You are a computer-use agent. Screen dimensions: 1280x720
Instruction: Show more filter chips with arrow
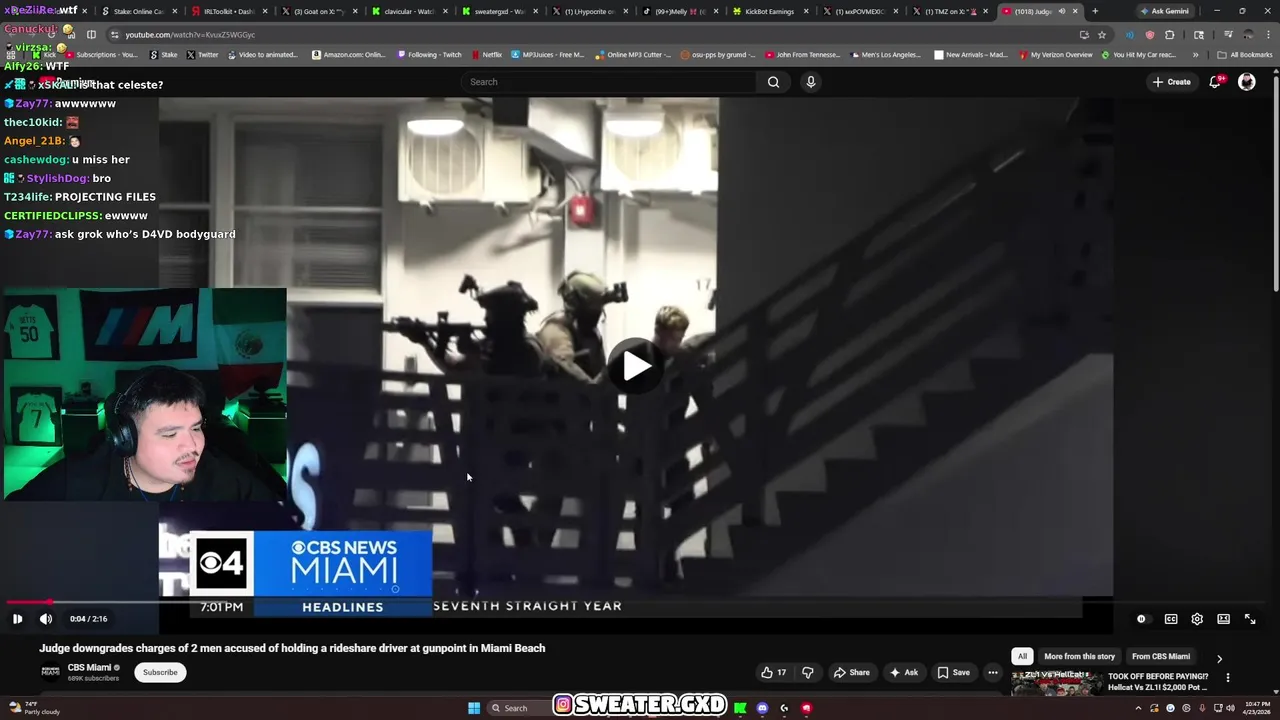pyautogui.click(x=1219, y=657)
